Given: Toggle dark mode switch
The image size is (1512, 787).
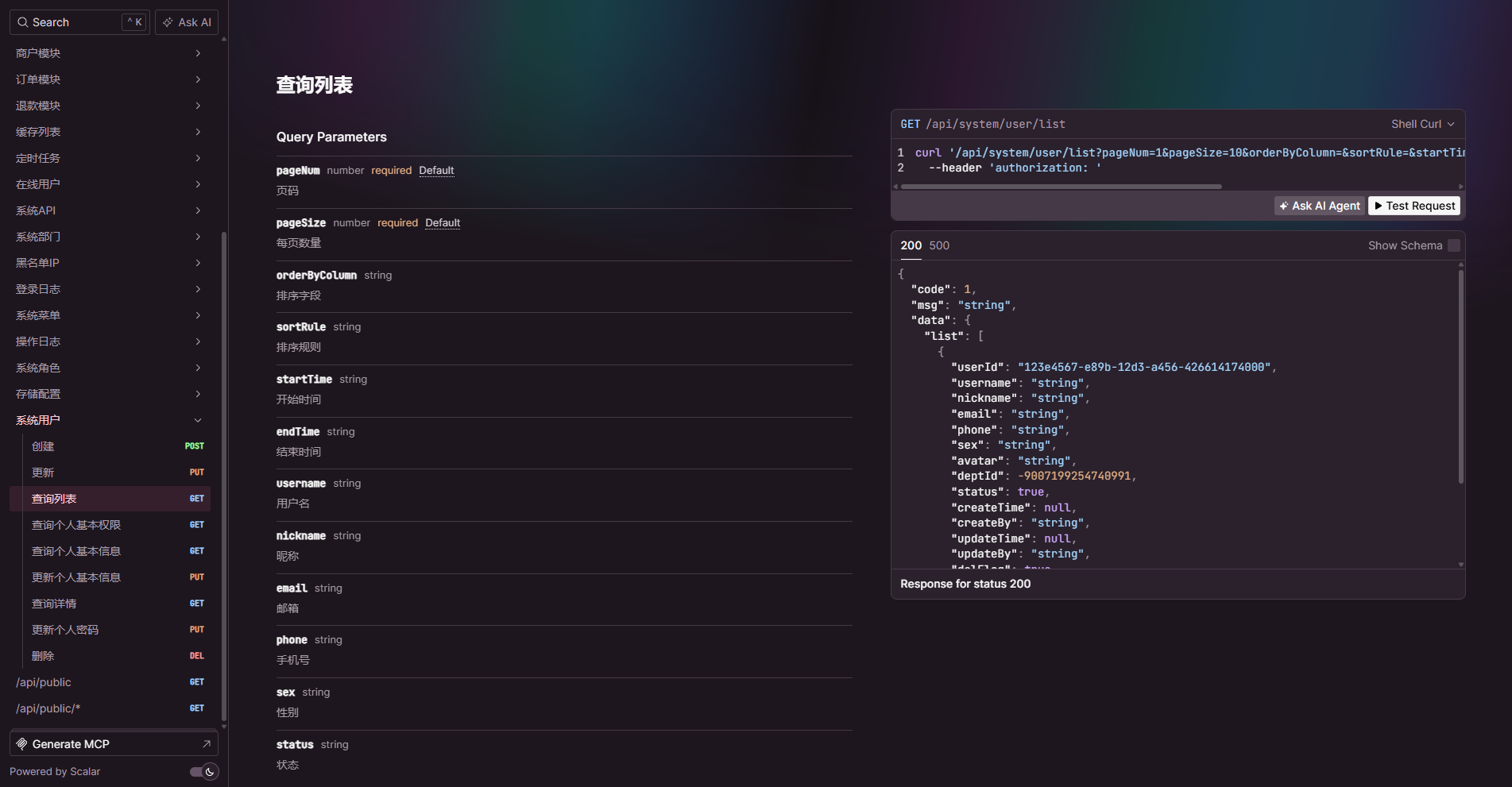Looking at the screenshot, I should 203,772.
